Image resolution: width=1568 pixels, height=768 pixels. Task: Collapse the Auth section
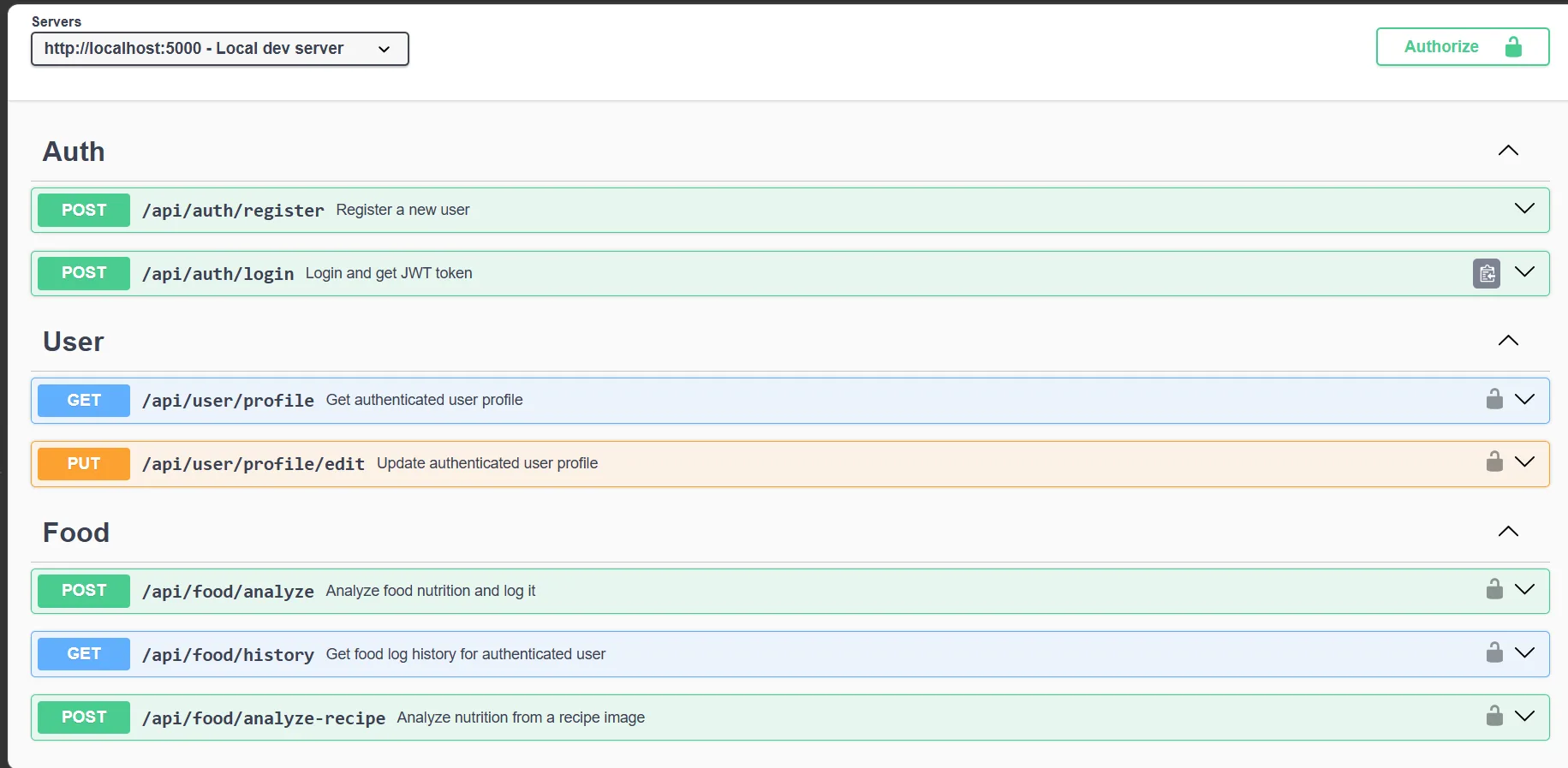[x=1508, y=151]
